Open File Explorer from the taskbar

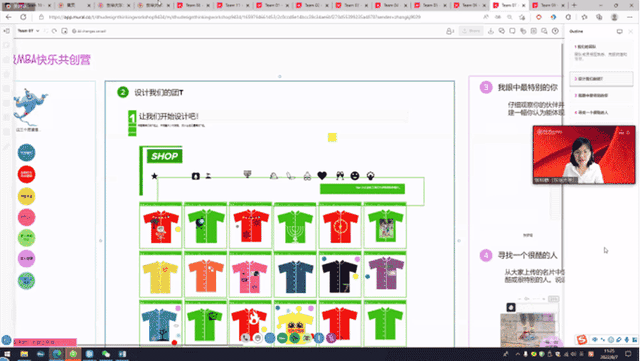pos(24,354)
